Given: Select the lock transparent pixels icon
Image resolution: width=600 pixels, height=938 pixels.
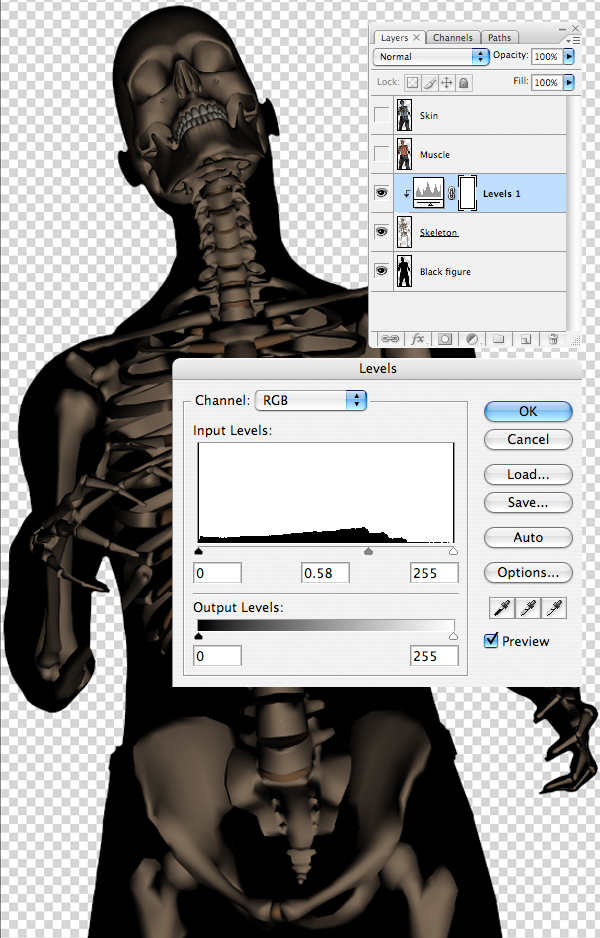Looking at the screenshot, I should click(412, 83).
